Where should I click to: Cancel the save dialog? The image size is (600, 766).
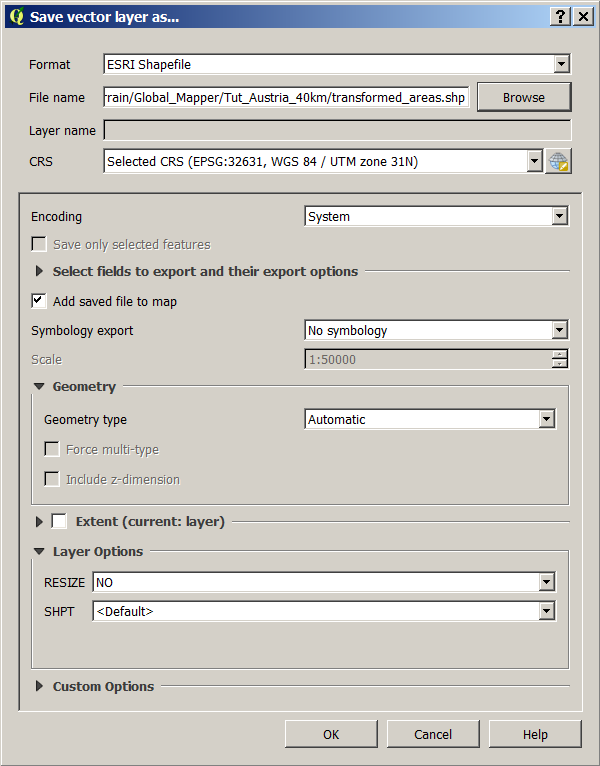(433, 734)
